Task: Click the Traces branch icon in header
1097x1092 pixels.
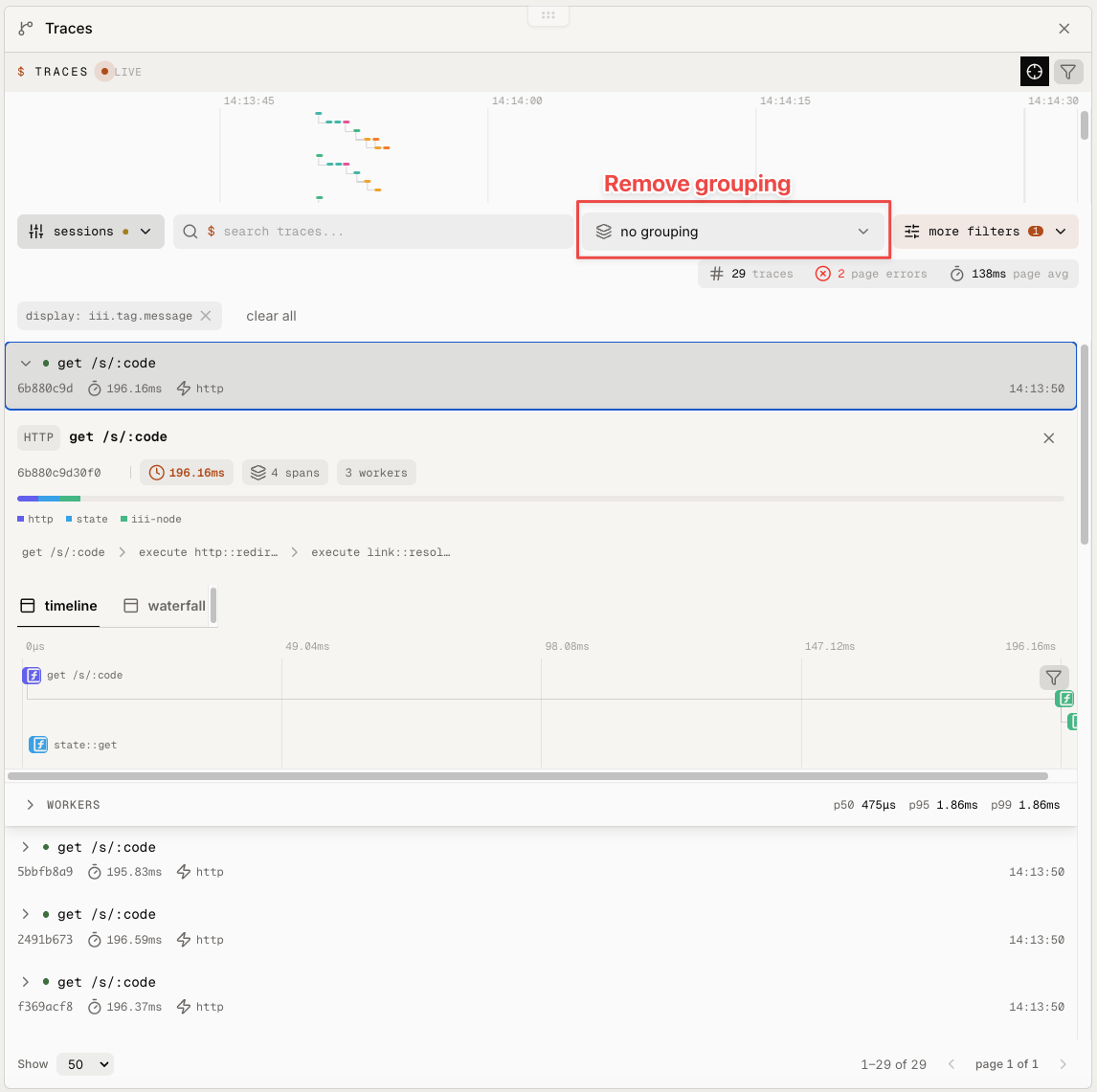Action: click(26, 29)
